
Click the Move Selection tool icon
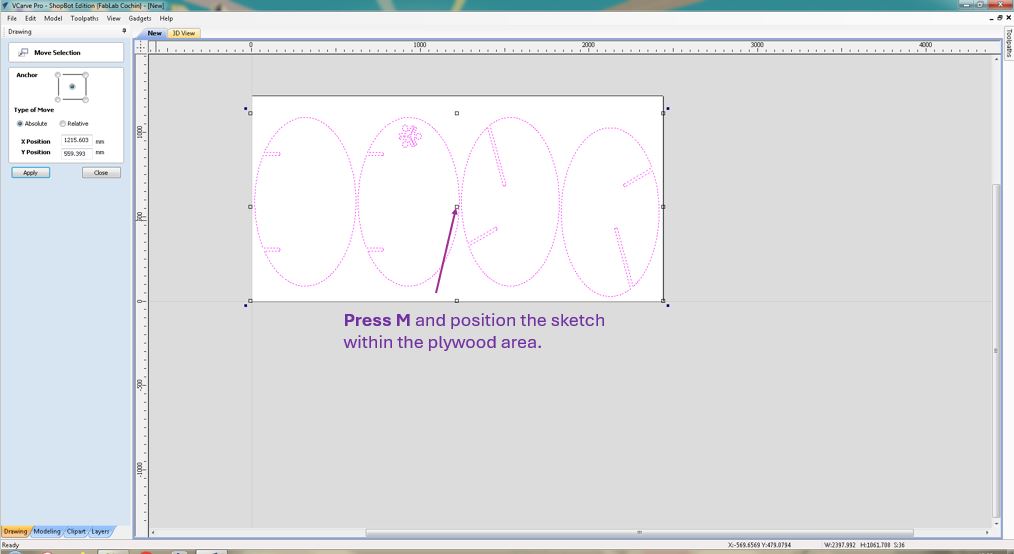(x=23, y=52)
